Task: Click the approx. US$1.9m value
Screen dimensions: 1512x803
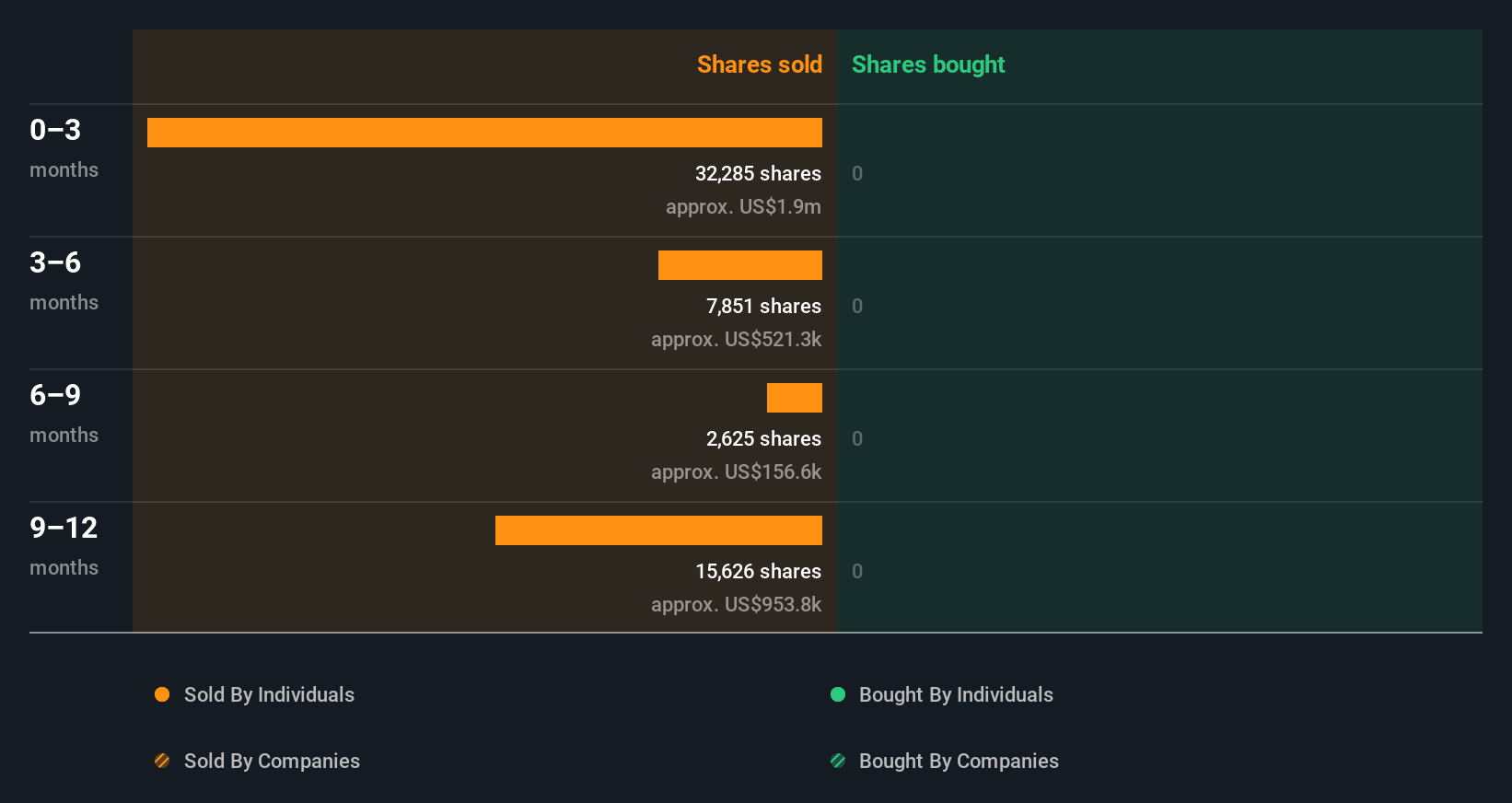Action: (x=743, y=206)
